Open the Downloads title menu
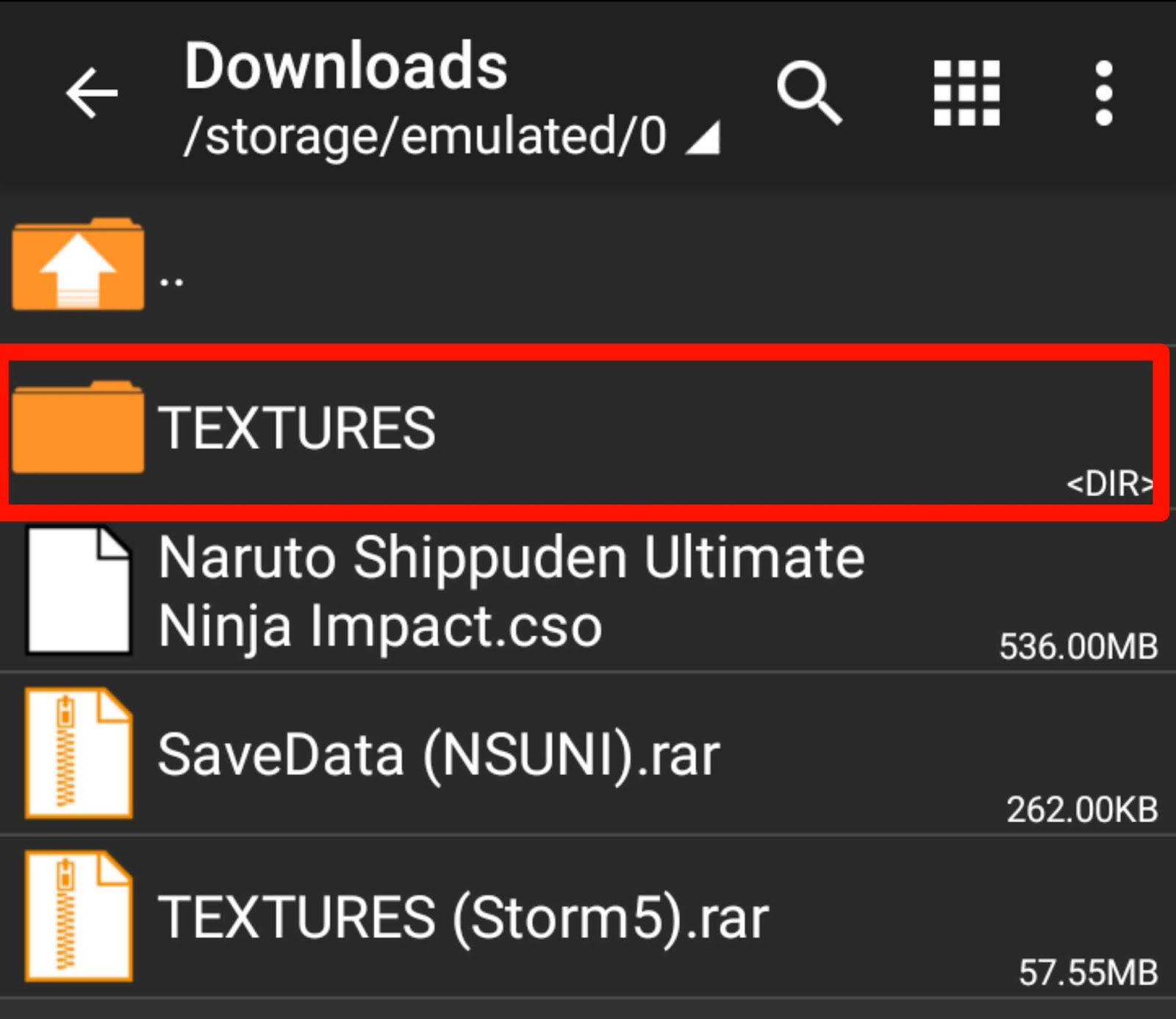Viewport: 1176px width, 1019px height. pos(345,66)
